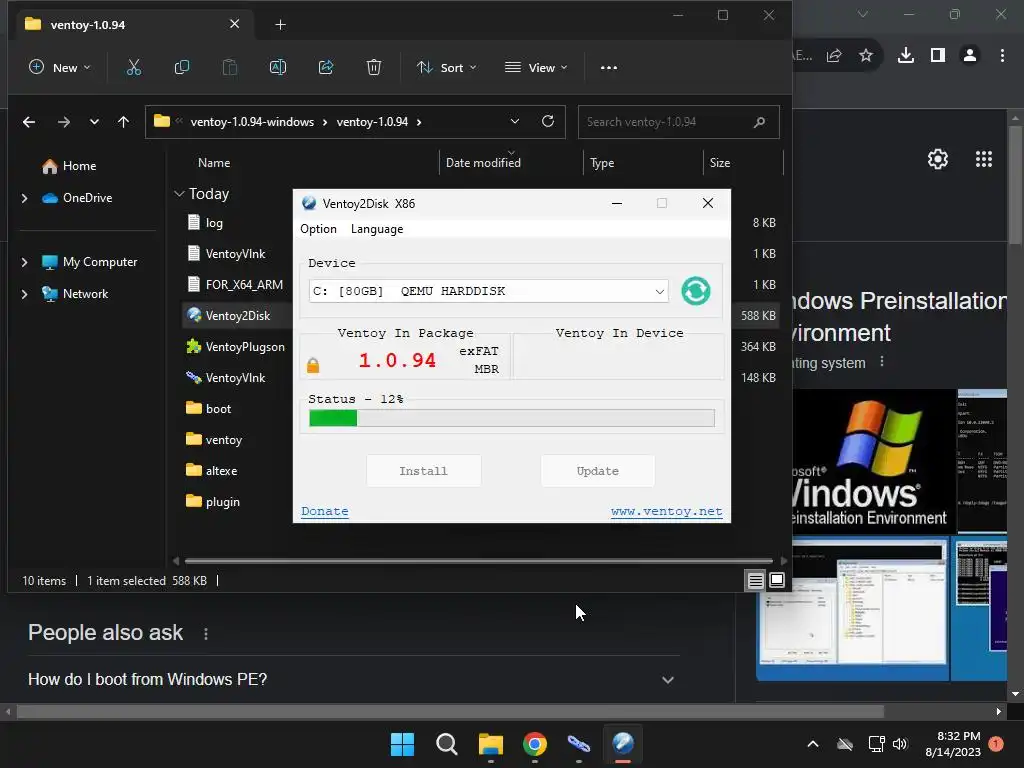Click the Copy icon in Explorer toolbar
The image size is (1024, 768).
[182, 67]
